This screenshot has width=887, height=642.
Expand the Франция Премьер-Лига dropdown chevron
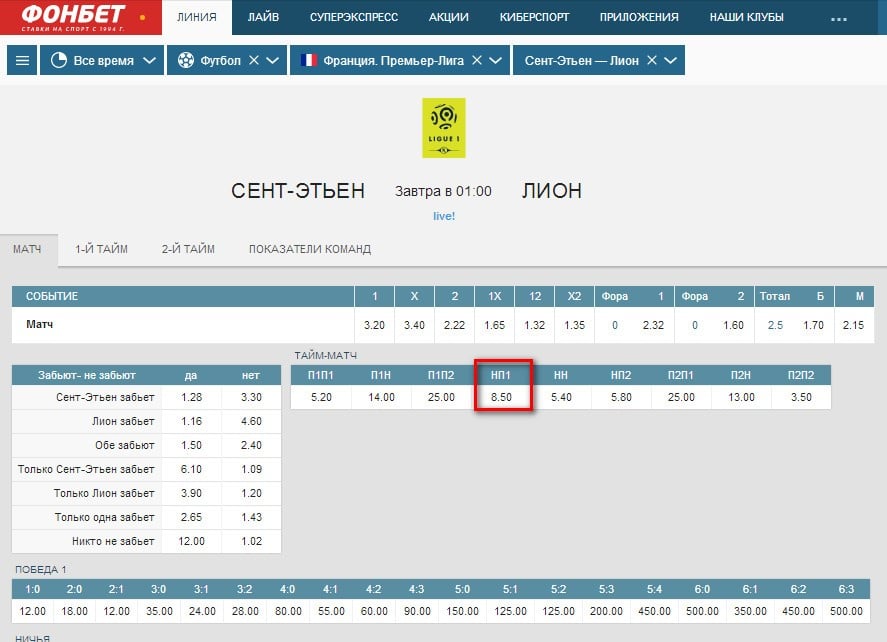coord(495,61)
